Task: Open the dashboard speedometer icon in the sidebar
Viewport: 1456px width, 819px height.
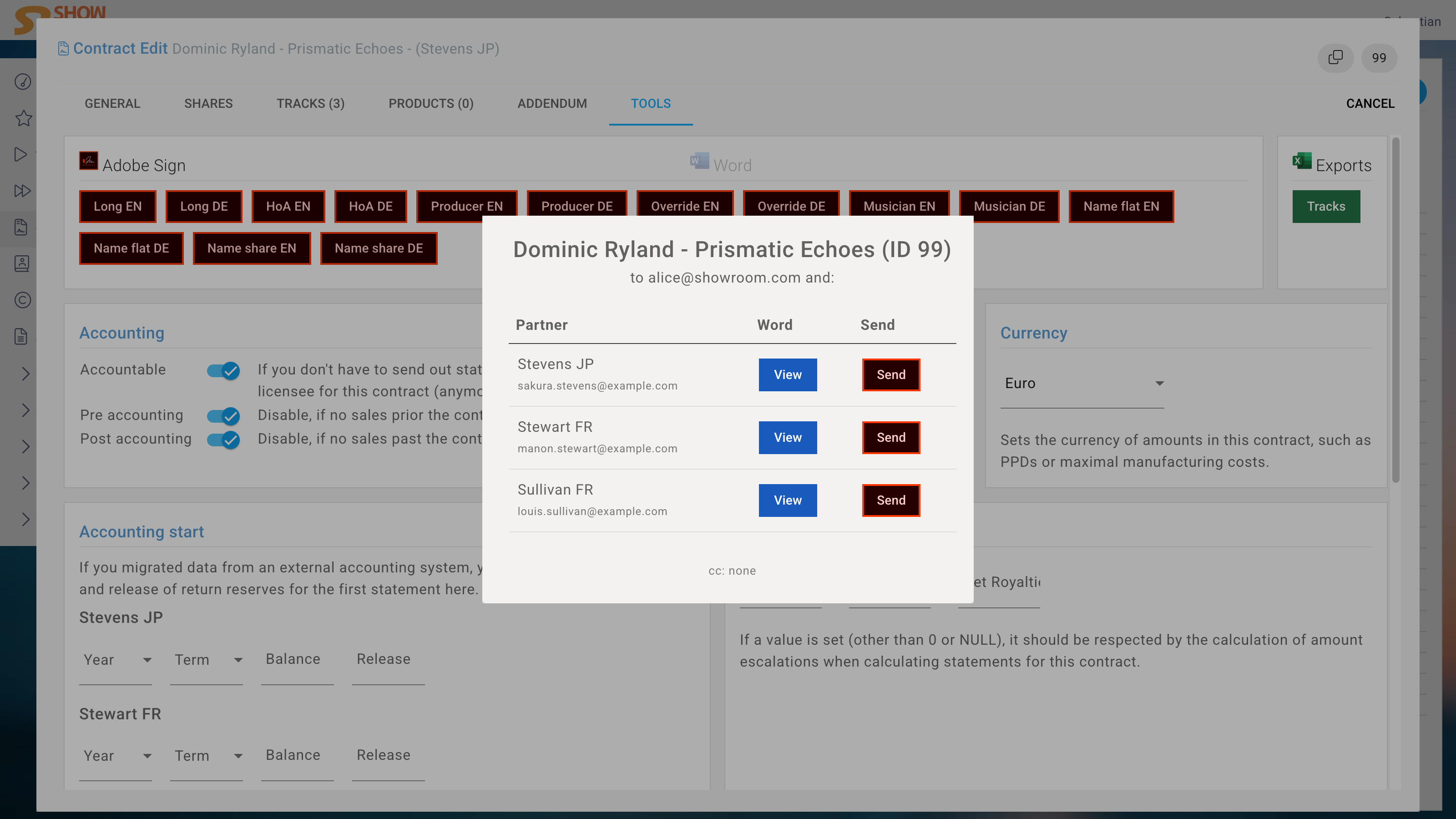Action: [x=22, y=81]
